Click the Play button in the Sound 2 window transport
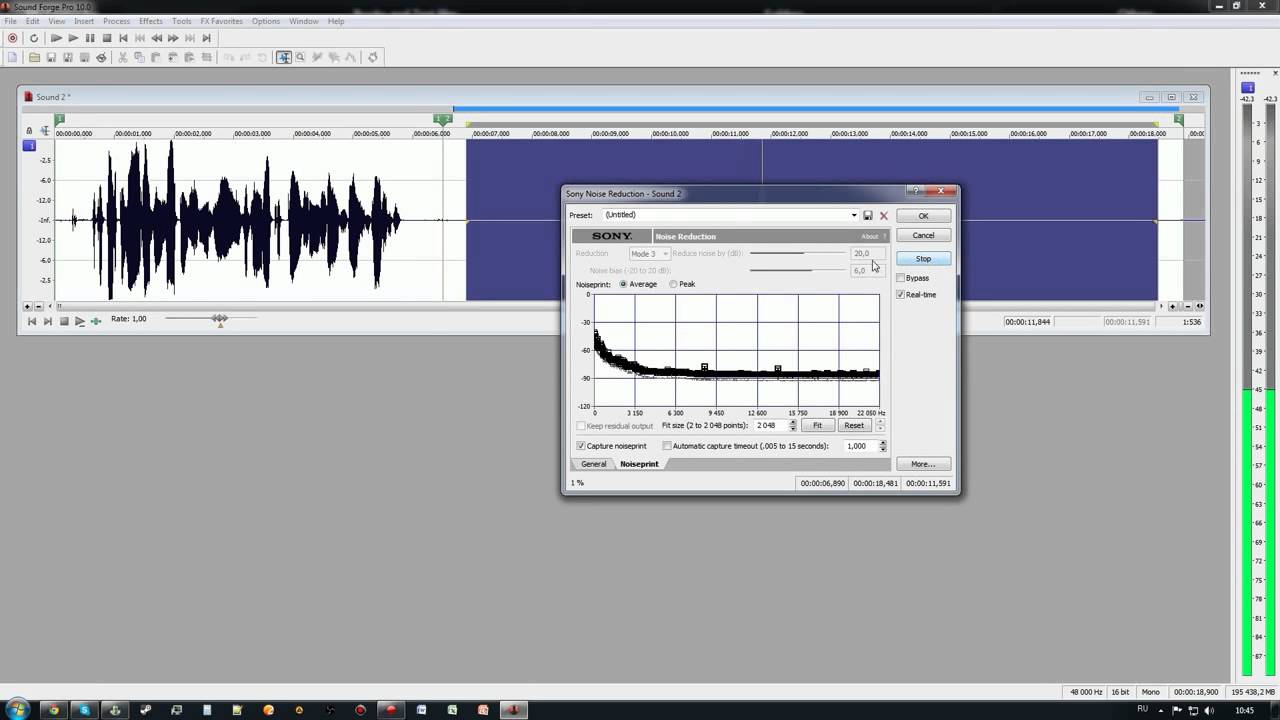1280x720 pixels. point(80,321)
